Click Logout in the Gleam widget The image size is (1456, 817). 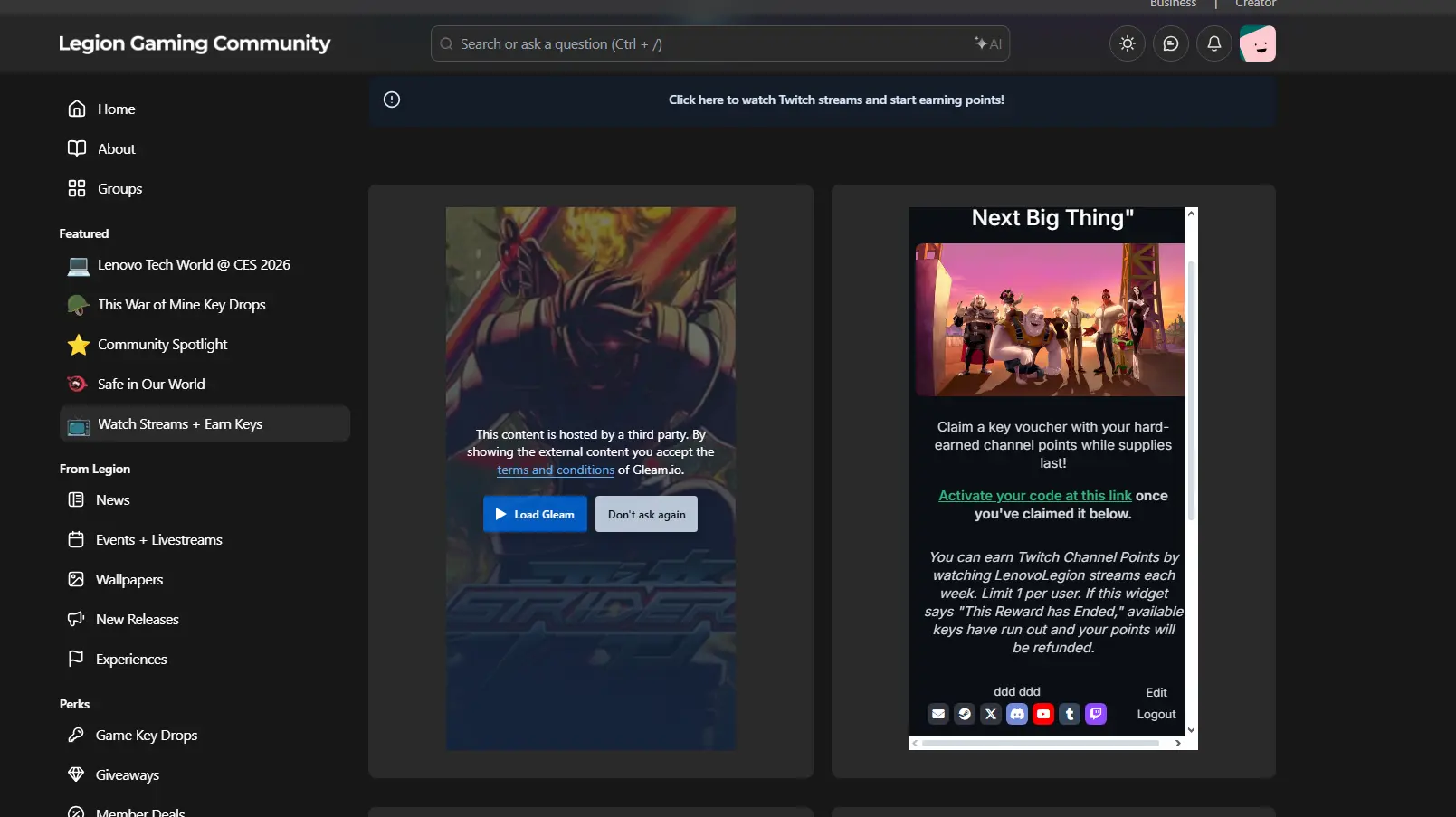pyautogui.click(x=1156, y=714)
